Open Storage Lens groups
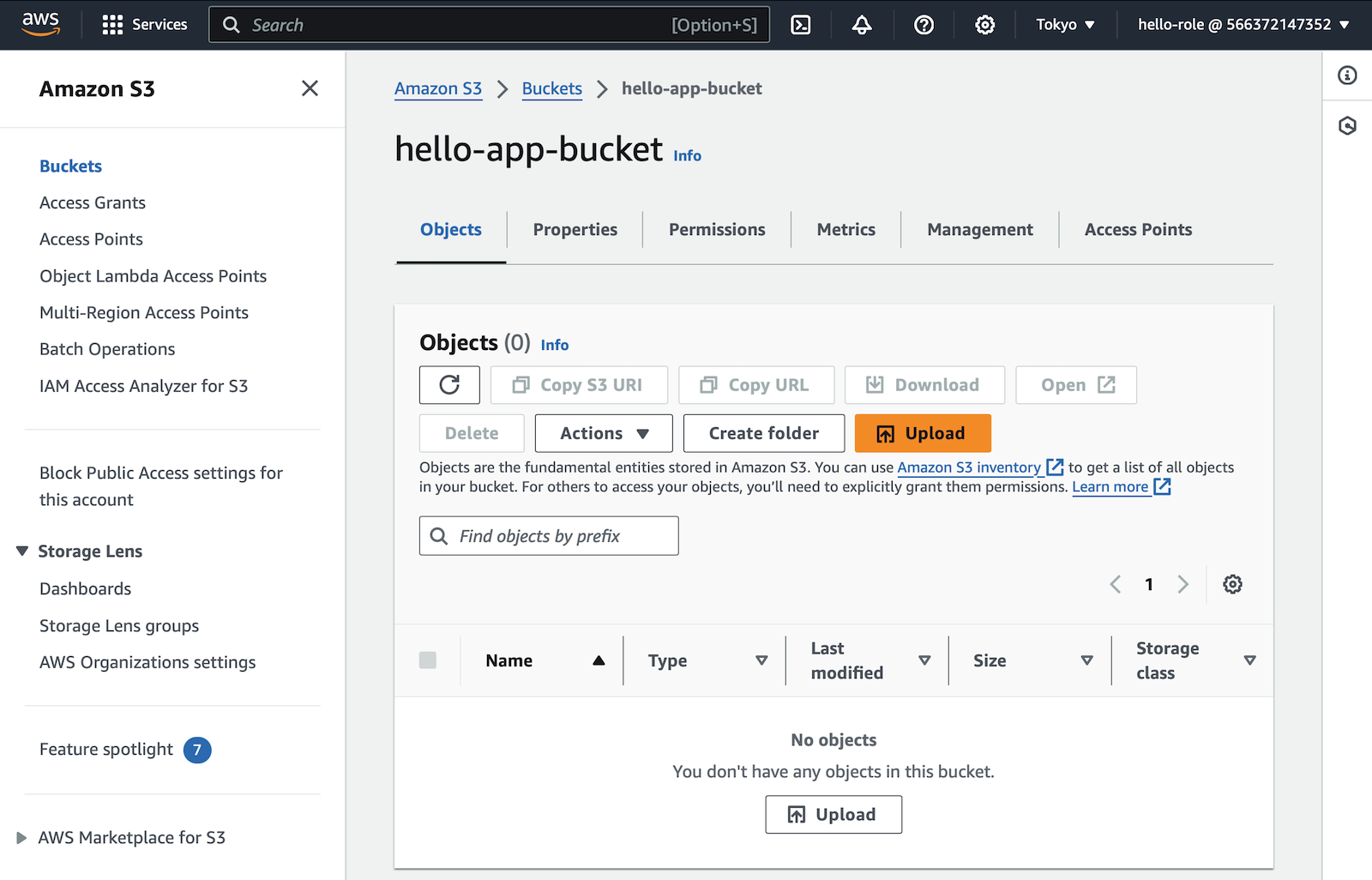The height and width of the screenshot is (880, 1372). 119,626
